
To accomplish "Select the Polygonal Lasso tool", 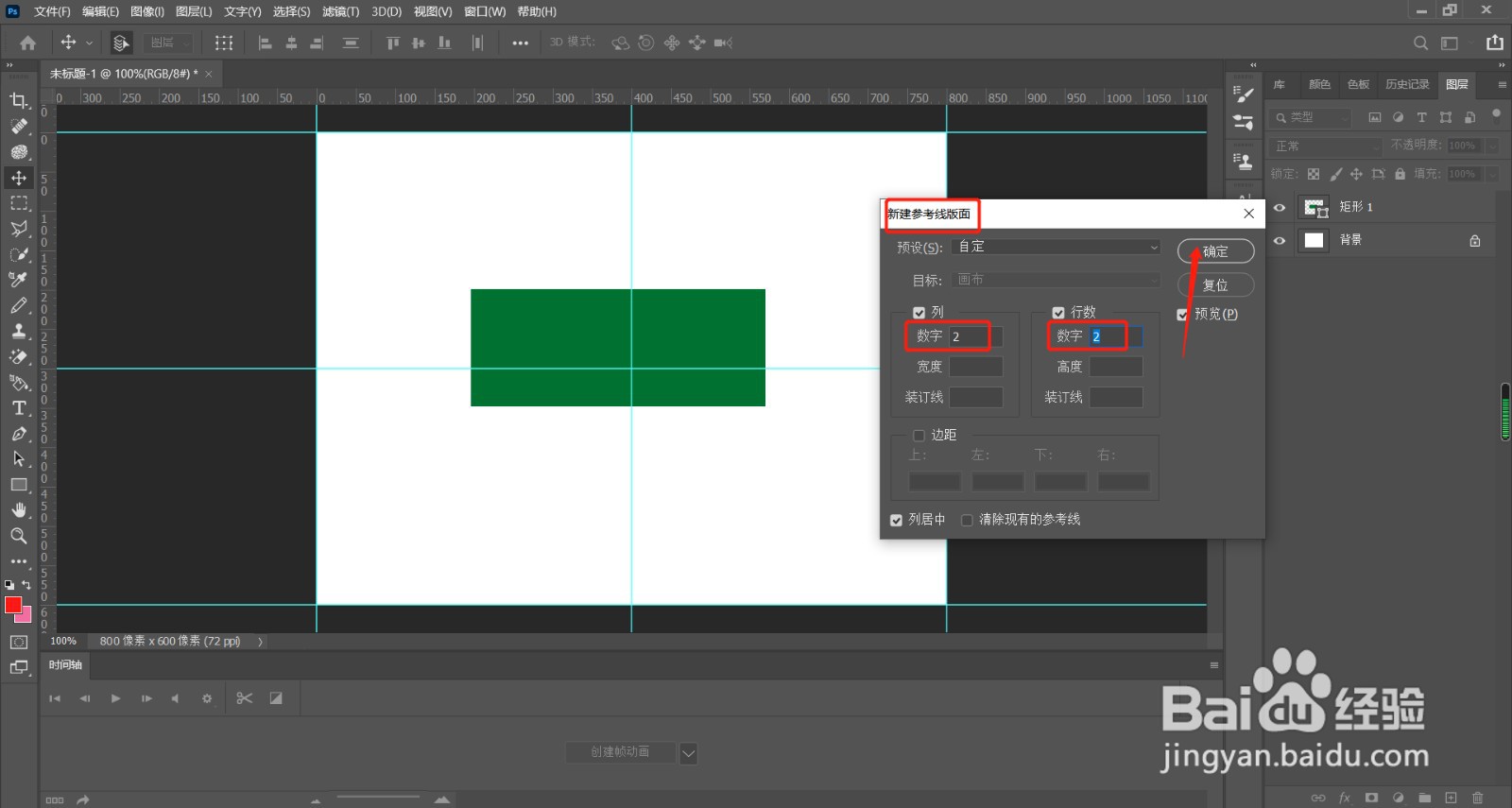I will point(18,229).
